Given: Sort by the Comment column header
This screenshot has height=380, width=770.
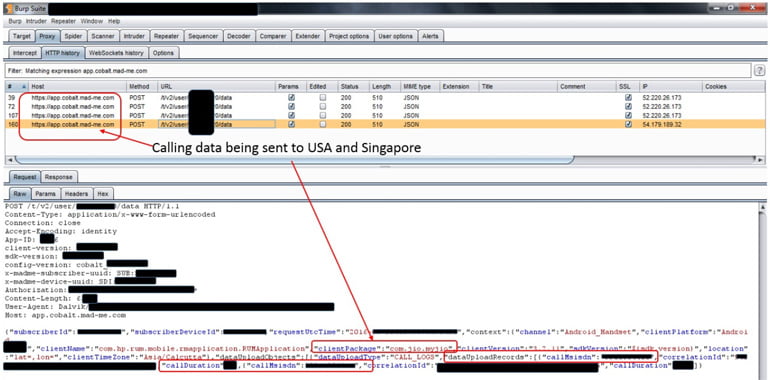Looking at the screenshot, I should click(x=587, y=86).
